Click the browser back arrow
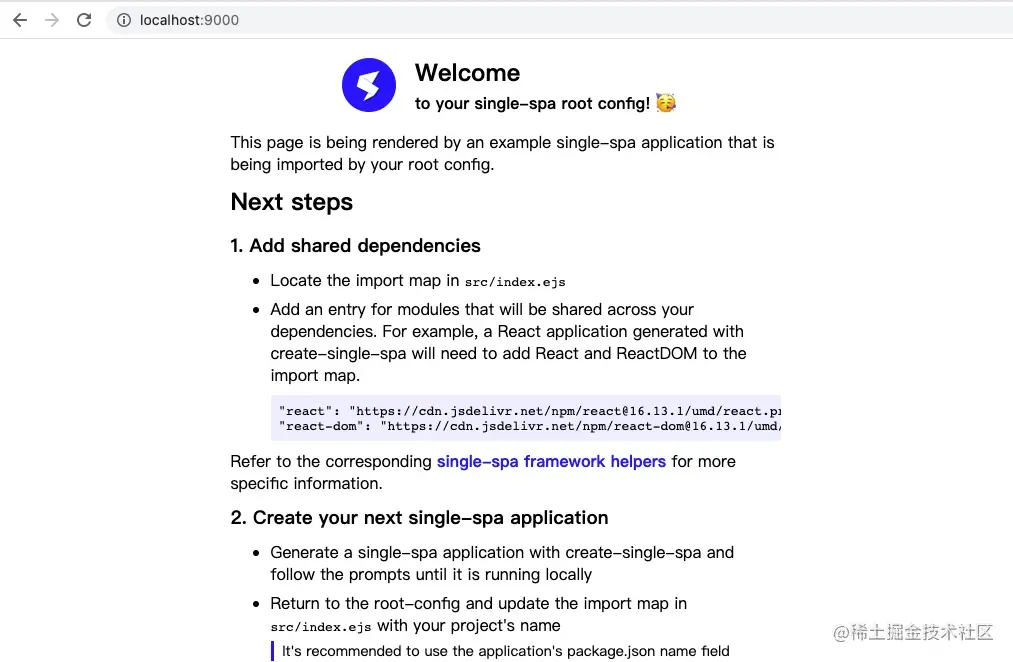This screenshot has width=1013, height=662. pos(20,20)
